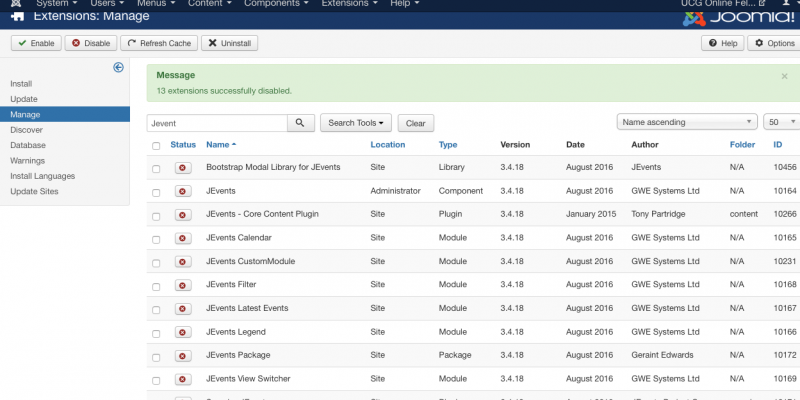800x400 pixels.
Task: Open the Content menu
Action: (x=210, y=4)
